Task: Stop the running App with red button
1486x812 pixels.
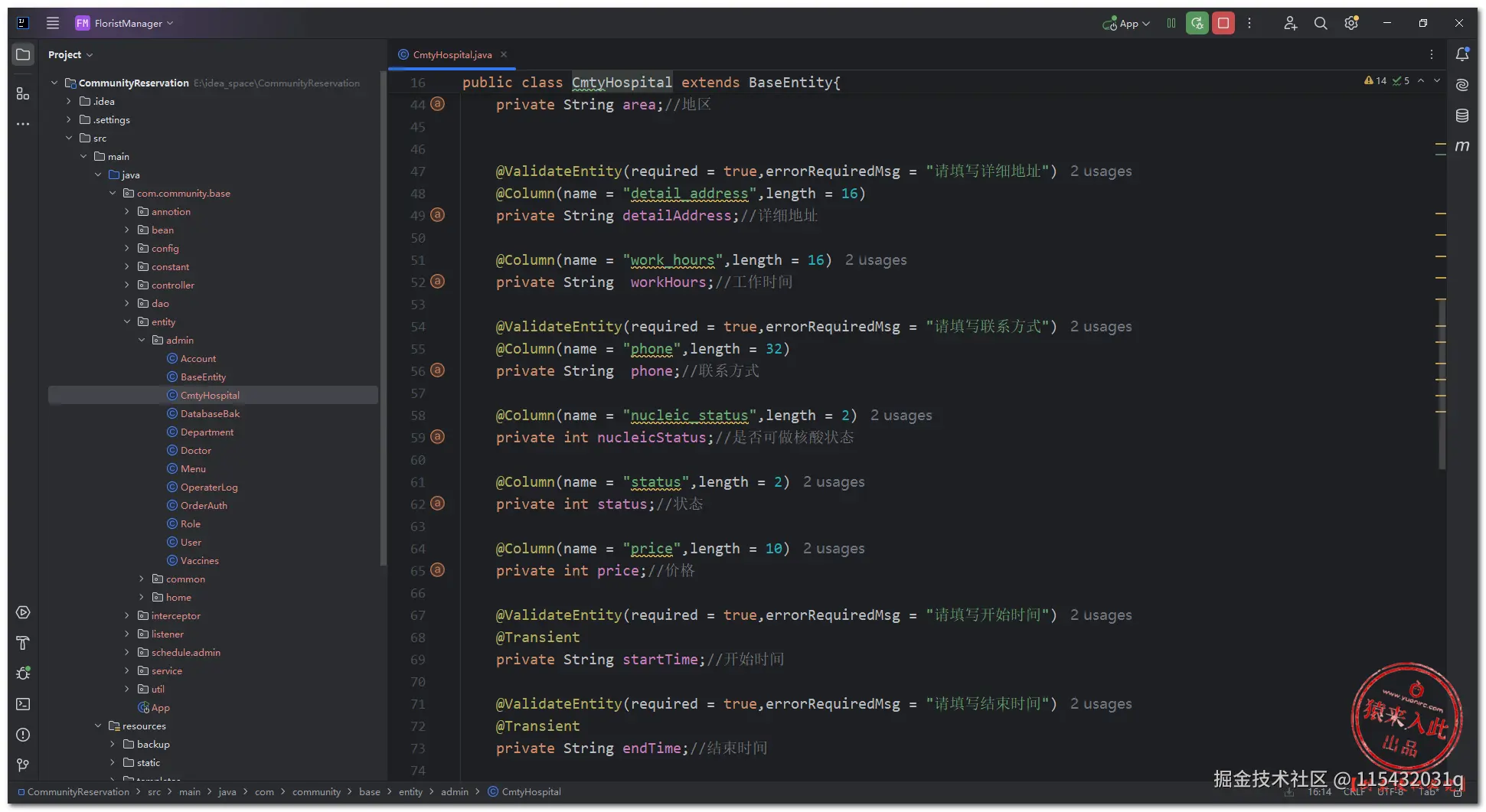Action: click(x=1223, y=23)
